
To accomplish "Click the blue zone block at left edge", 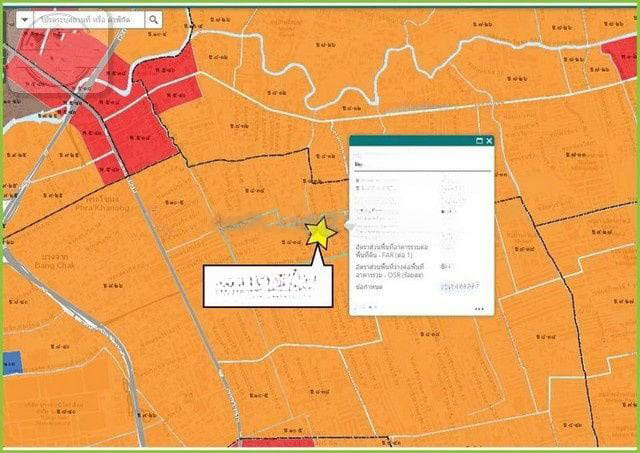I will point(11,361).
